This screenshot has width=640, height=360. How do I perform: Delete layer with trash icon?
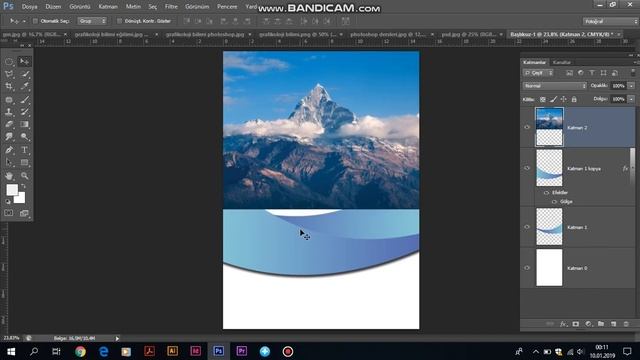click(626, 324)
